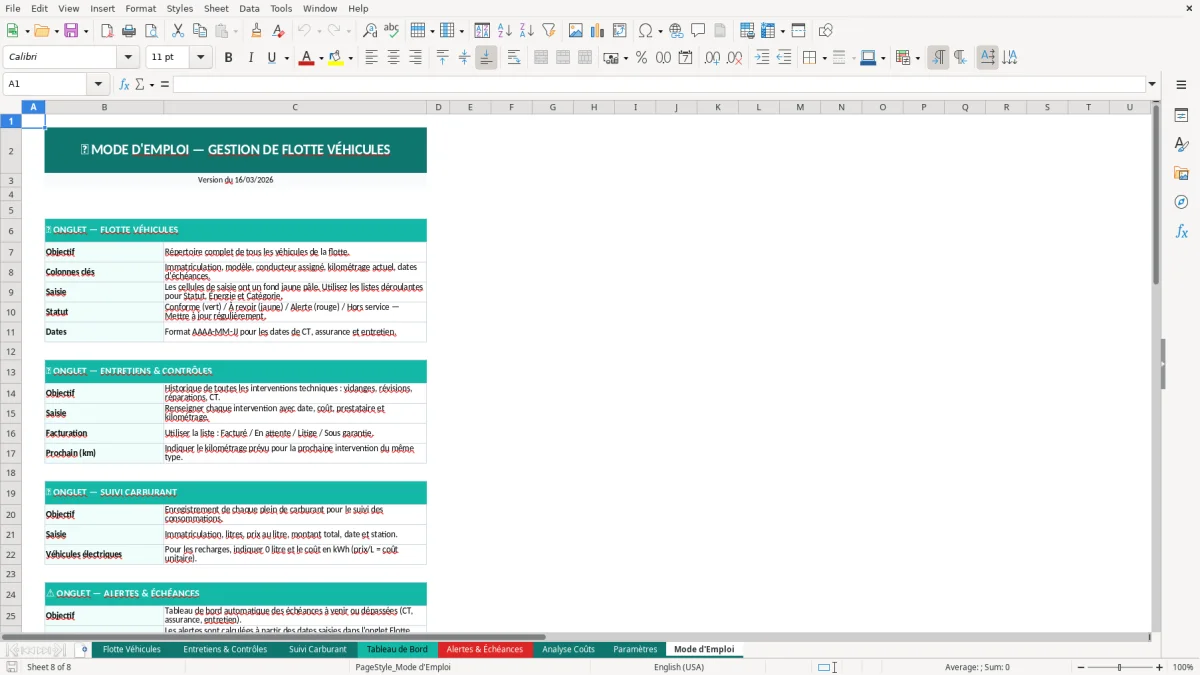
Task: Select row header 11
Action: (11, 332)
